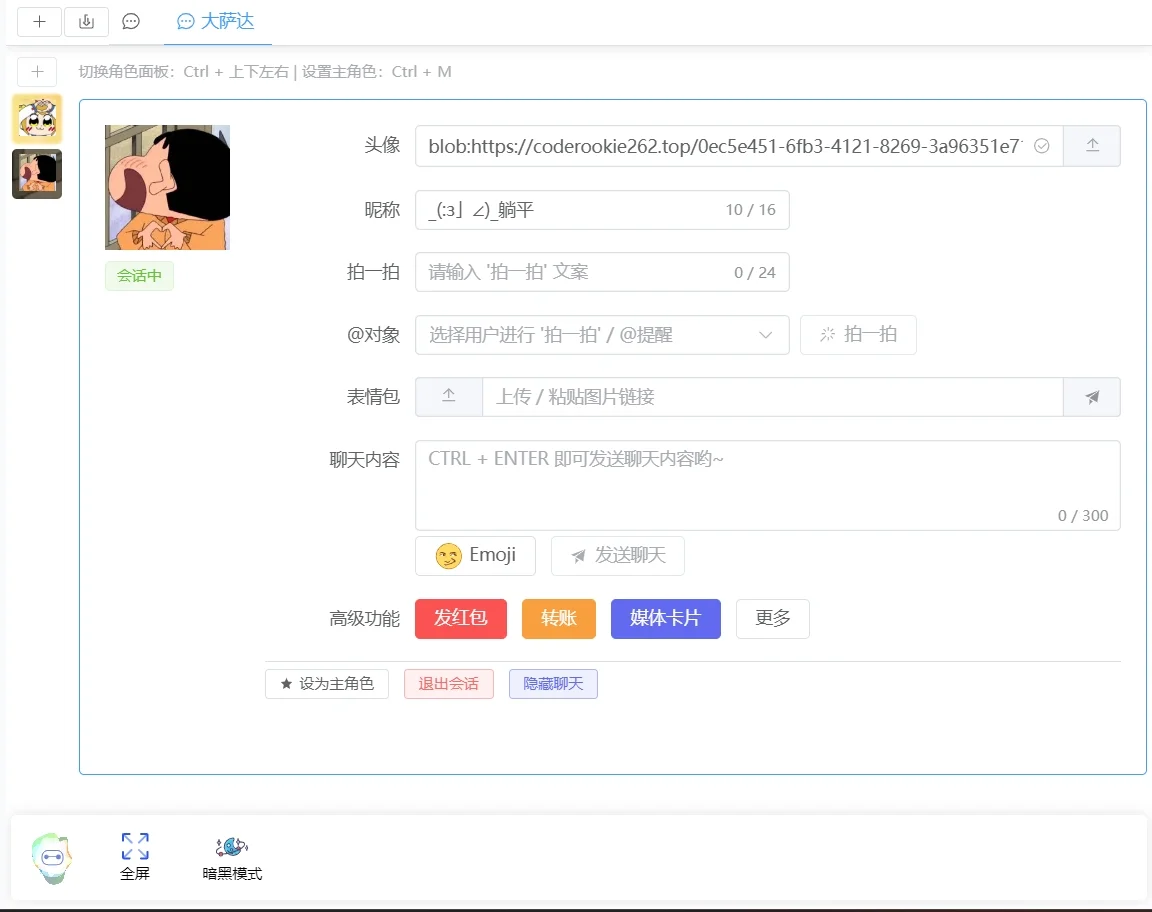Click the import/download icon in top toolbar
Image resolution: width=1152 pixels, height=912 pixels.
(x=86, y=21)
